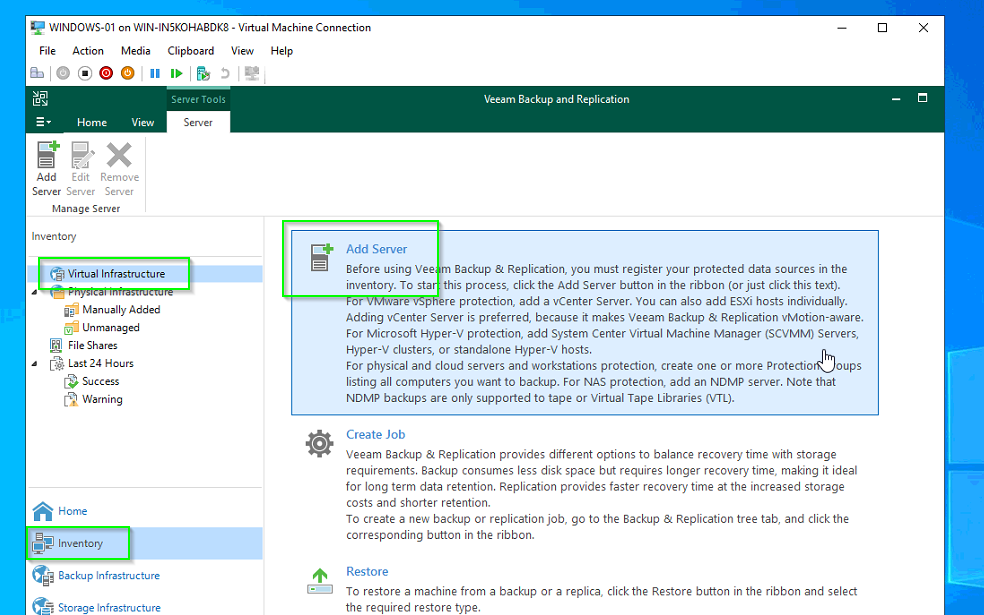The width and height of the screenshot is (984, 615).
Task: Shut down the VM with the red icon
Action: (x=106, y=73)
